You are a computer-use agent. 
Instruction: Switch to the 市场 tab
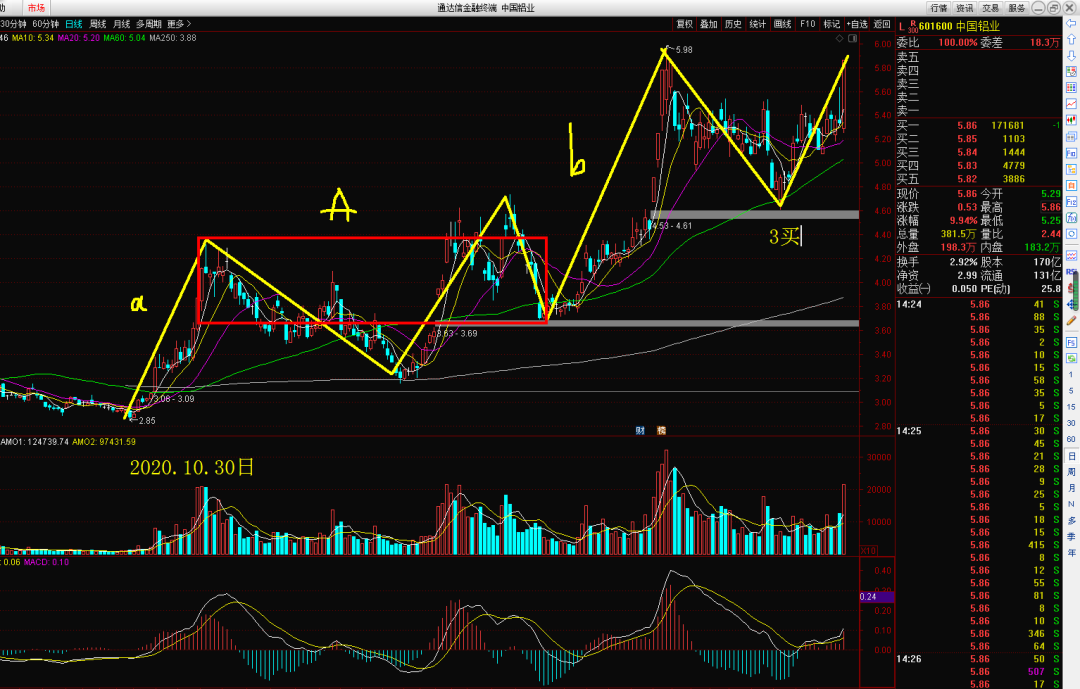click(x=36, y=8)
